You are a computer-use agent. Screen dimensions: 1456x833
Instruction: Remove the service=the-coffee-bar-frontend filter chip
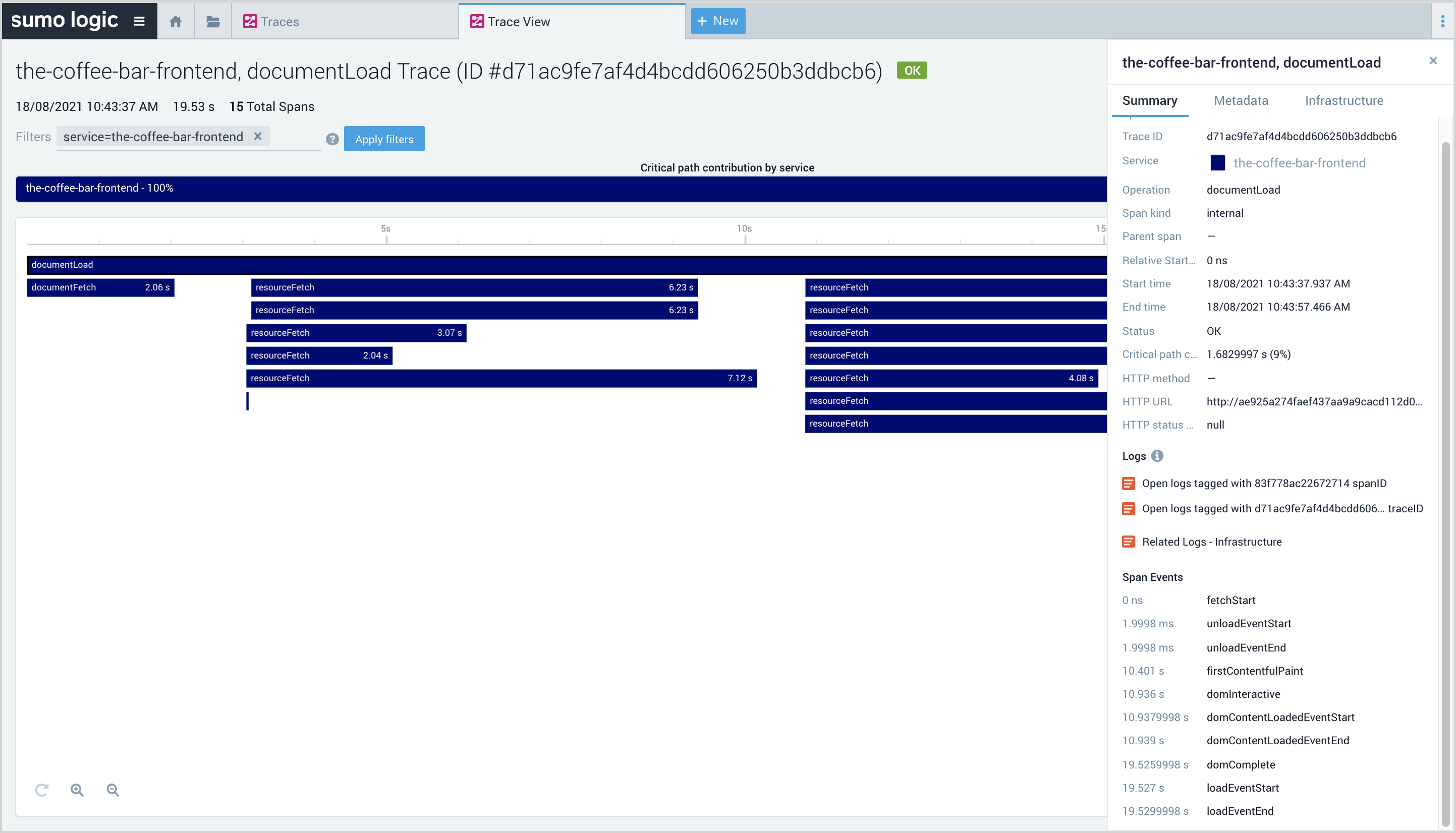257,136
